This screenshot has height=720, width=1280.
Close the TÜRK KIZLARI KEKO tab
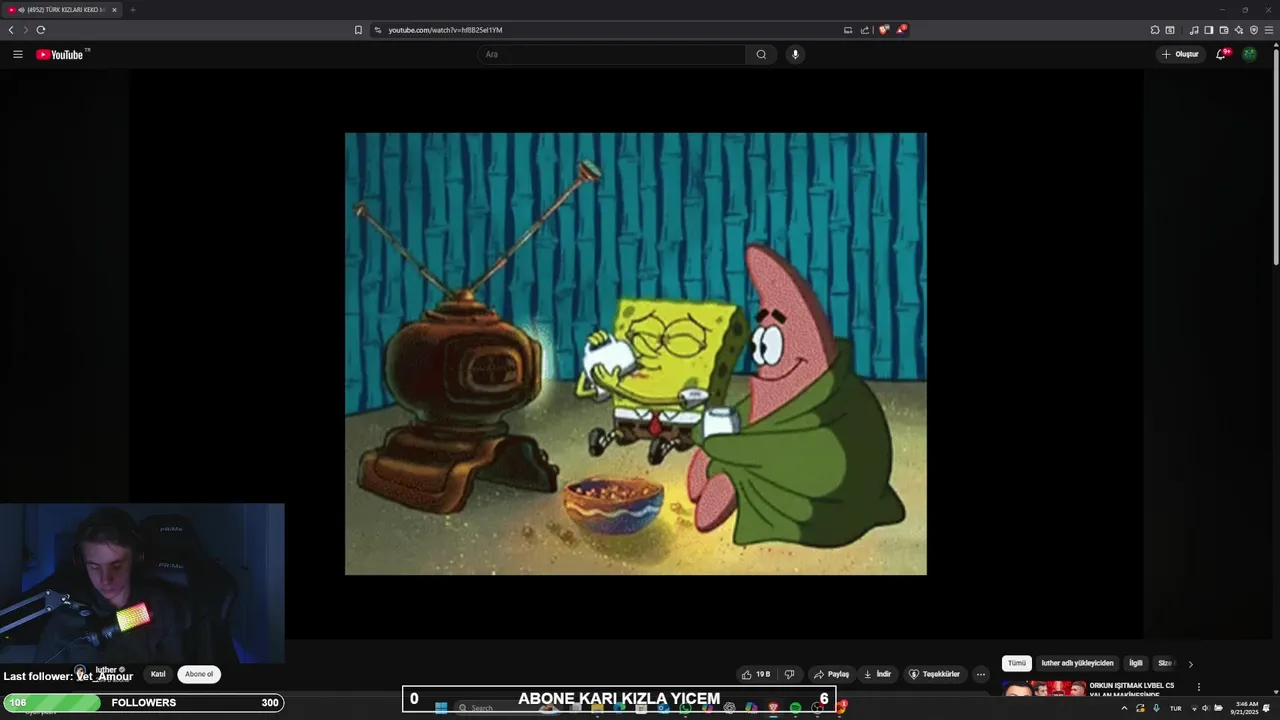[x=114, y=10]
